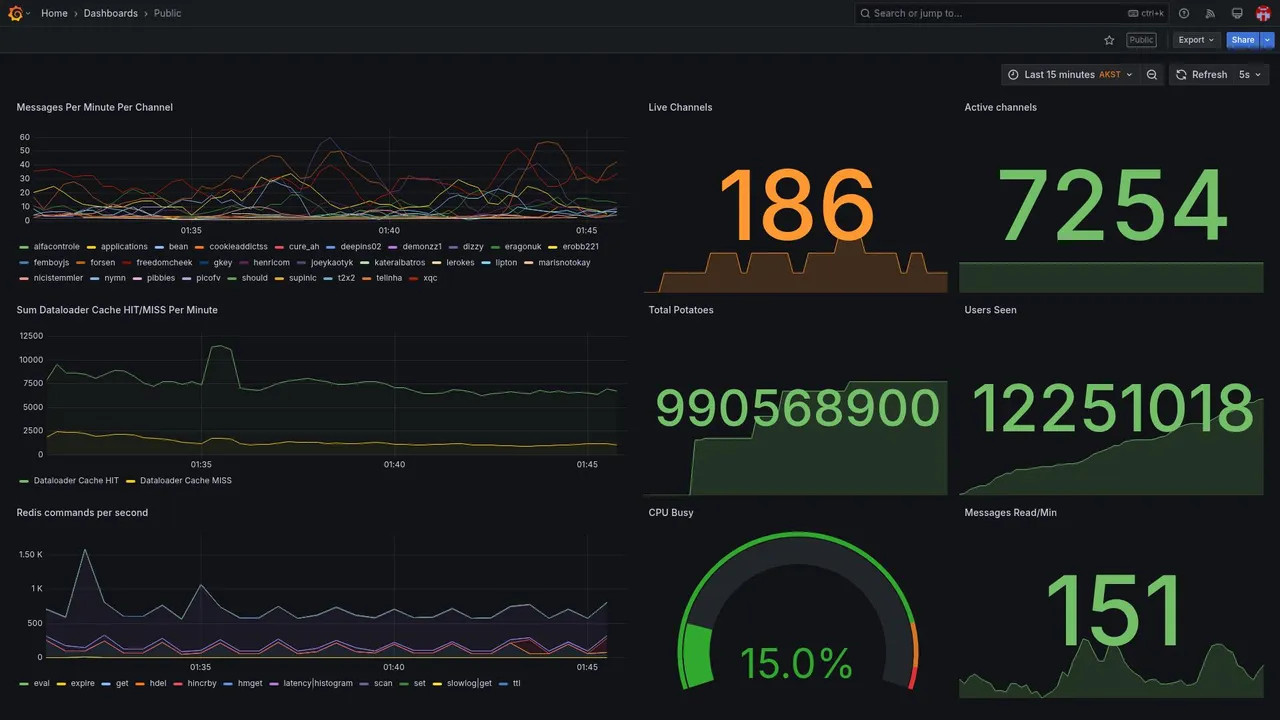Click the blue Share button
1280x720 pixels.
pos(1243,40)
